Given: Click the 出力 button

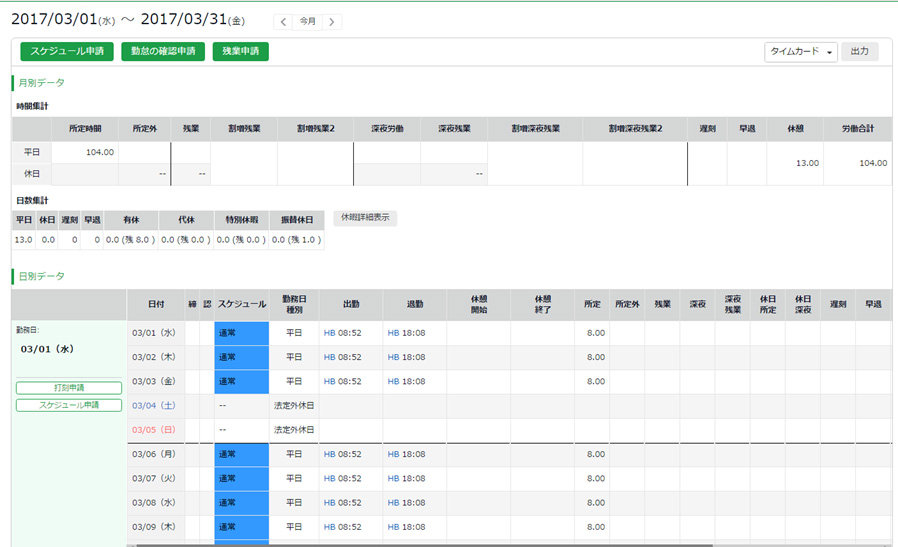Looking at the screenshot, I should pyautogui.click(x=860, y=52).
